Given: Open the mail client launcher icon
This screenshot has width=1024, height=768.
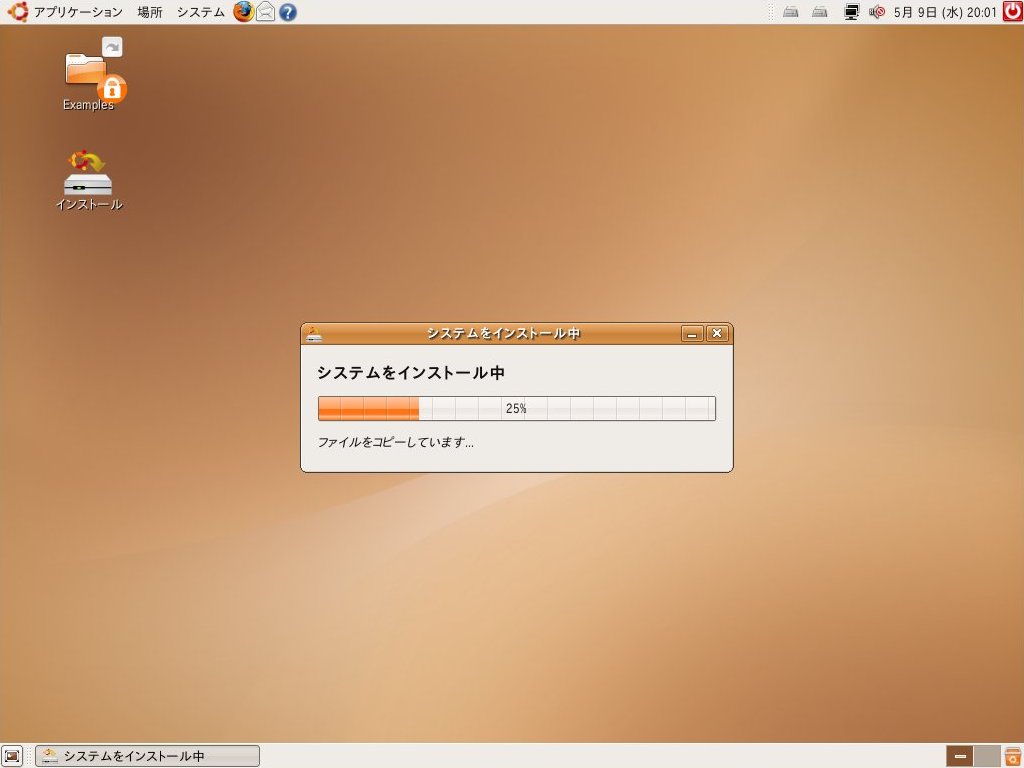Looking at the screenshot, I should pos(265,12).
